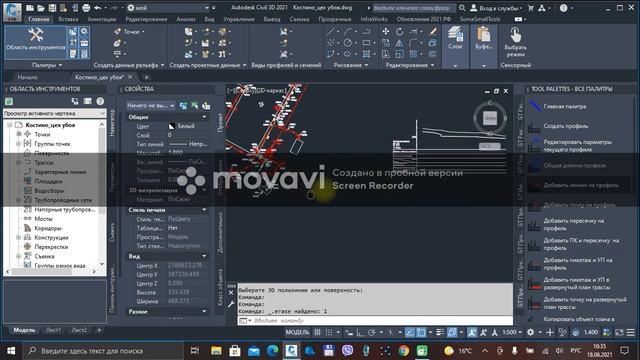Click the customization hamburger icon in status bar

(x=631, y=332)
